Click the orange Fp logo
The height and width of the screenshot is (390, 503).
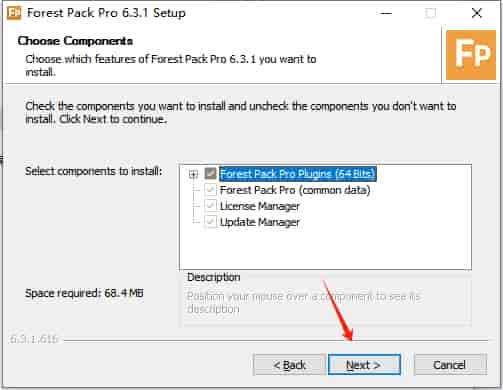[x=471, y=55]
